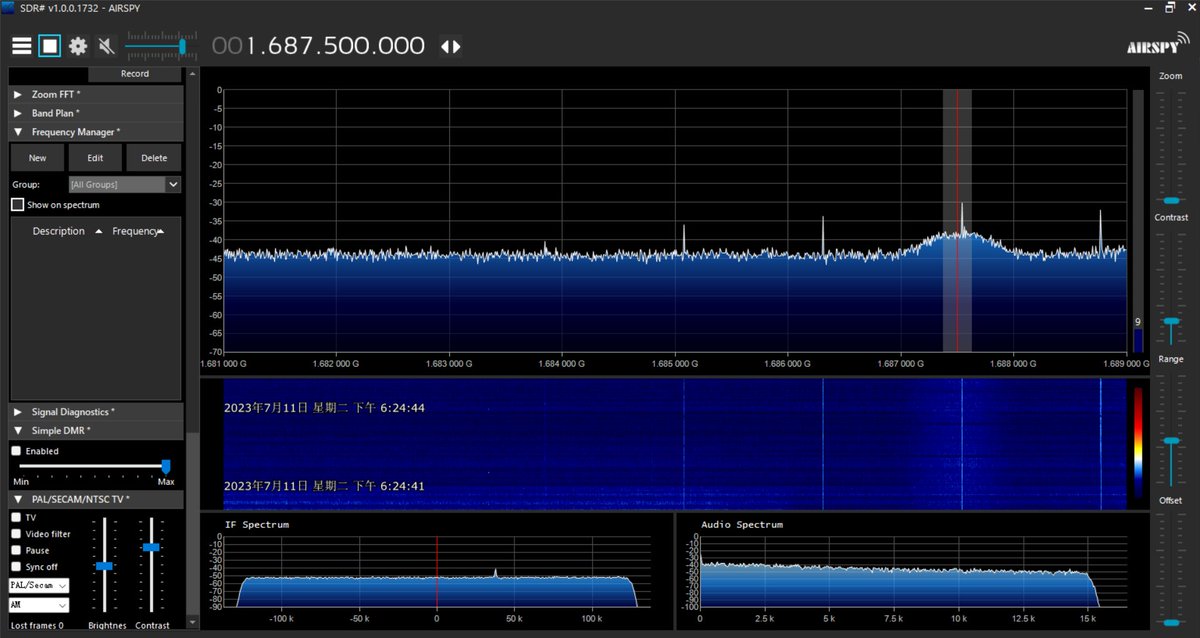Sort by Frequency column header
Screen dimensions: 1200x638
pyautogui.click(x=135, y=231)
